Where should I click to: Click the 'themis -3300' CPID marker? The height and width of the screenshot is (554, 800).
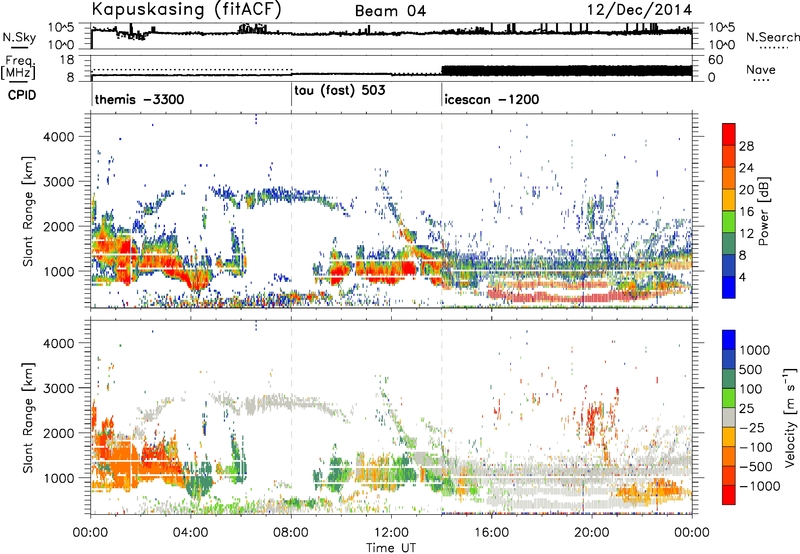coord(139,99)
